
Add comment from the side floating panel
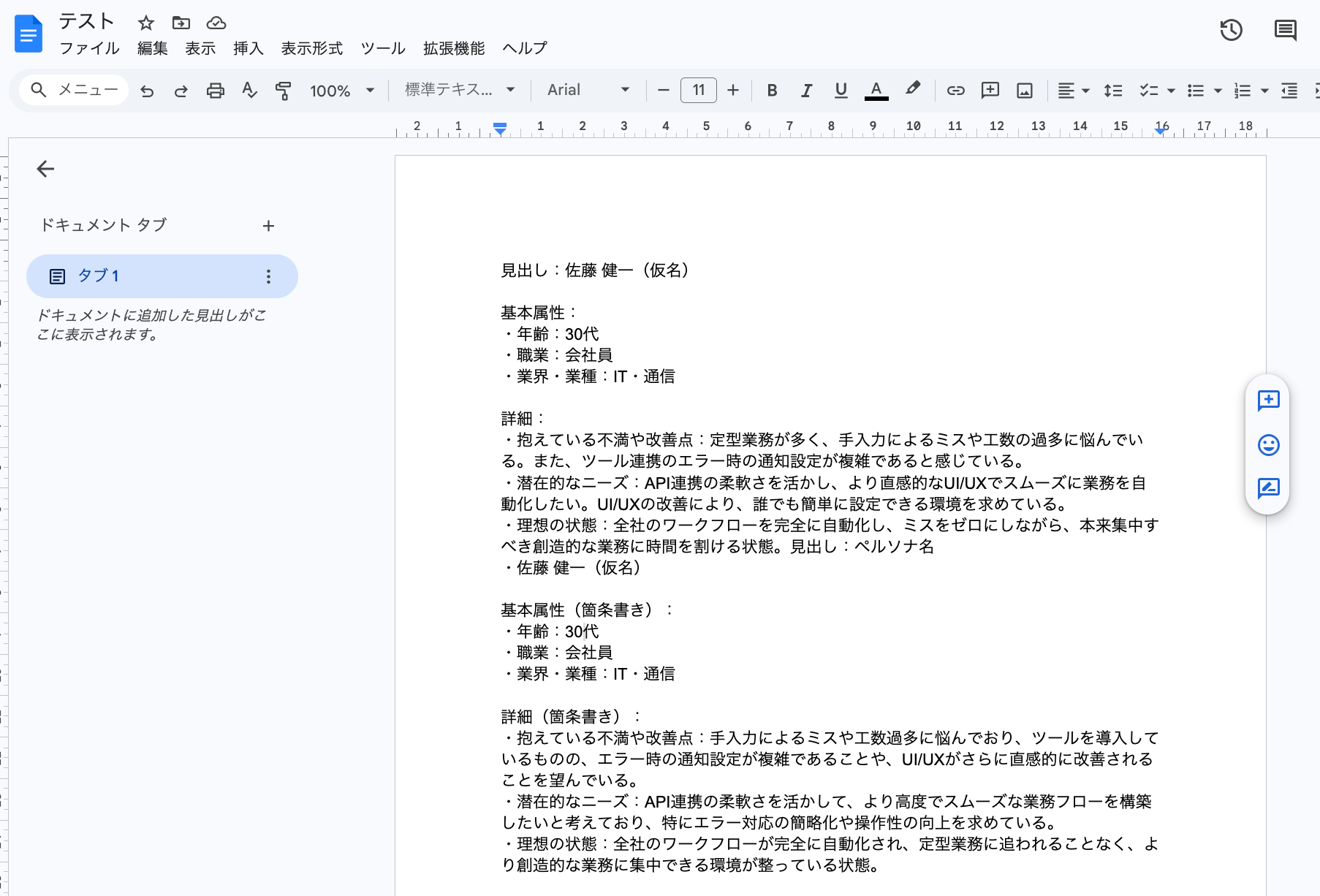[1268, 400]
